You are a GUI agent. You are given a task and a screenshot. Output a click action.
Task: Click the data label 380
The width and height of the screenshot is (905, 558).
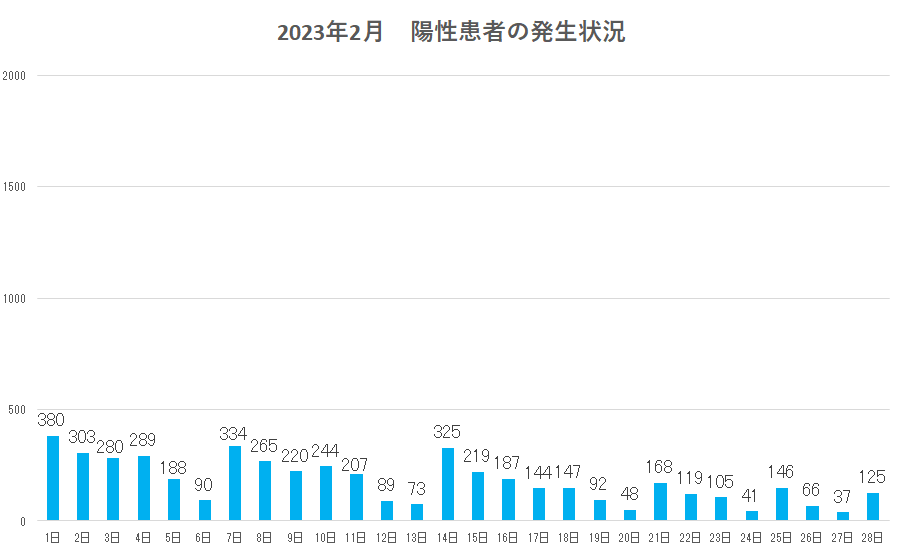tap(51, 420)
